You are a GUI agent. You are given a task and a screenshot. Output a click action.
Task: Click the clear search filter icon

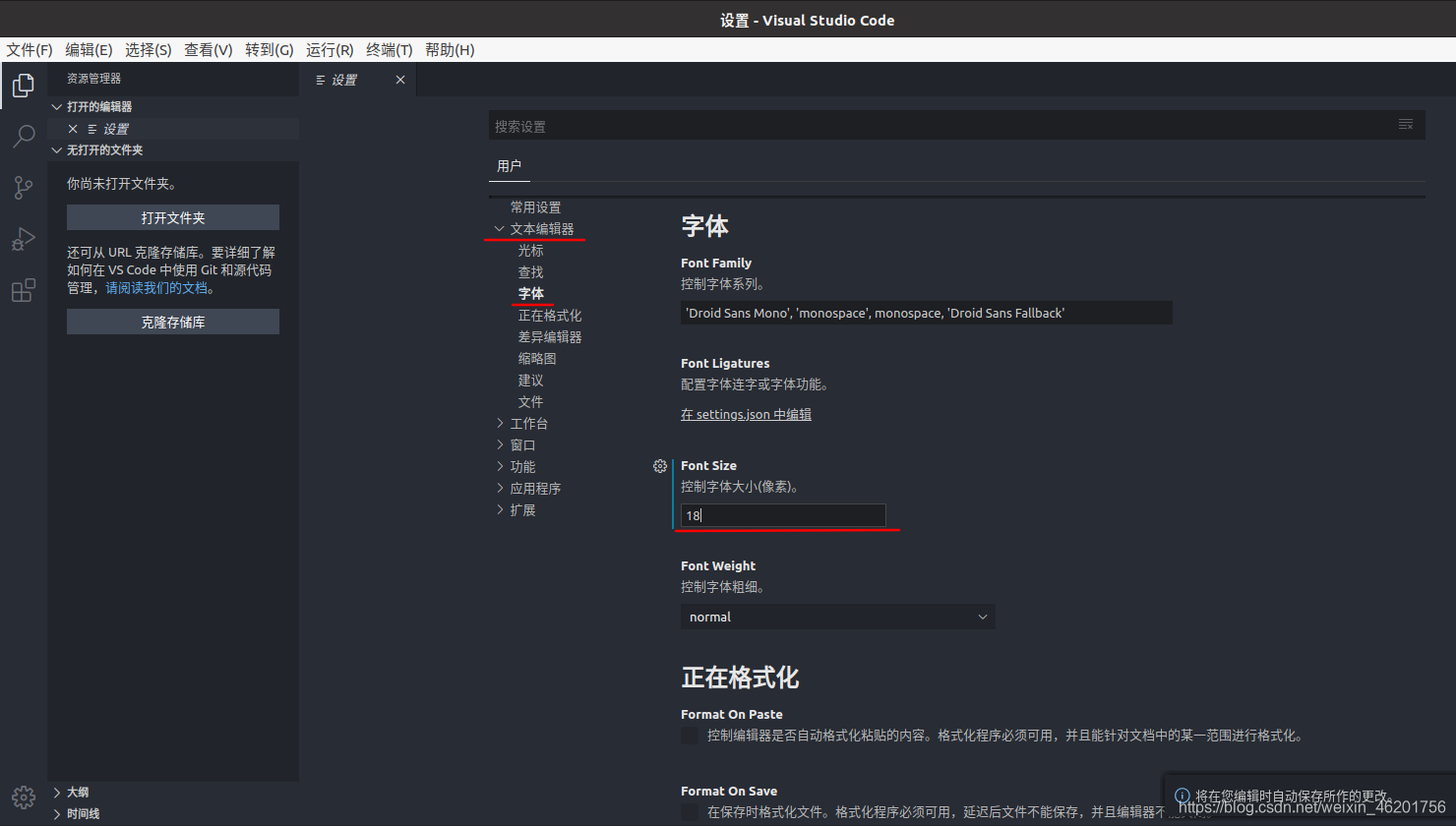pyautogui.click(x=1406, y=125)
